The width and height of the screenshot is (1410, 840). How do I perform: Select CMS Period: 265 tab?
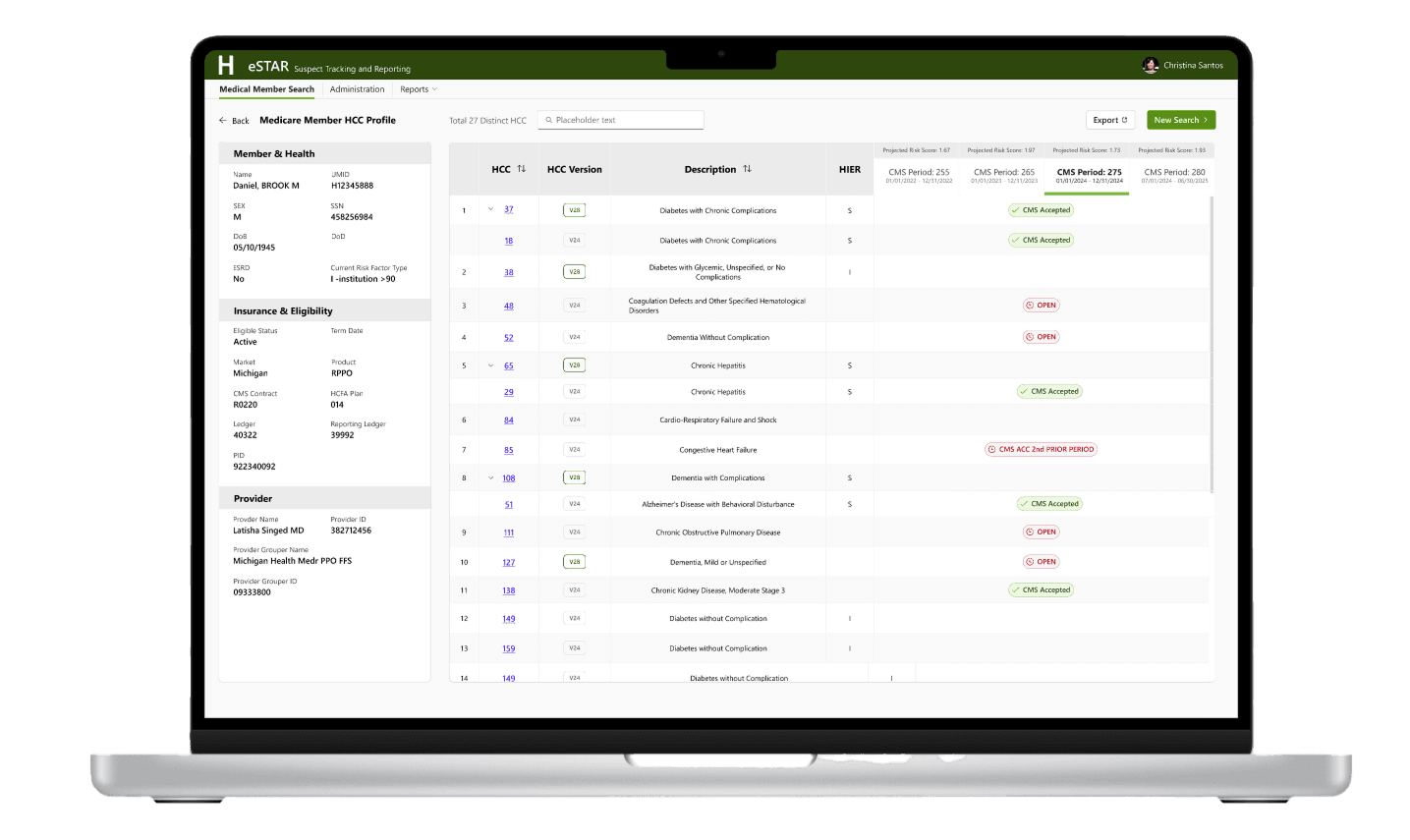pyautogui.click(x=1004, y=175)
